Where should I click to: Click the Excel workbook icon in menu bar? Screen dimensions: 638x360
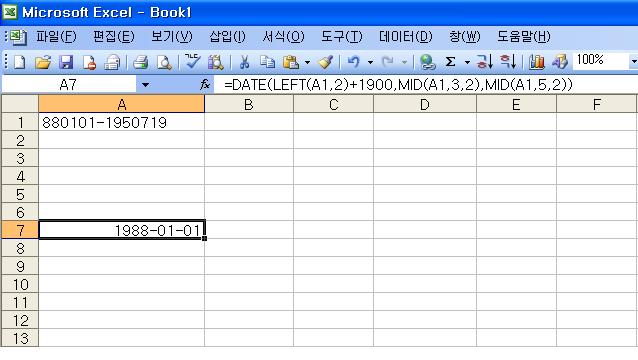(18, 37)
